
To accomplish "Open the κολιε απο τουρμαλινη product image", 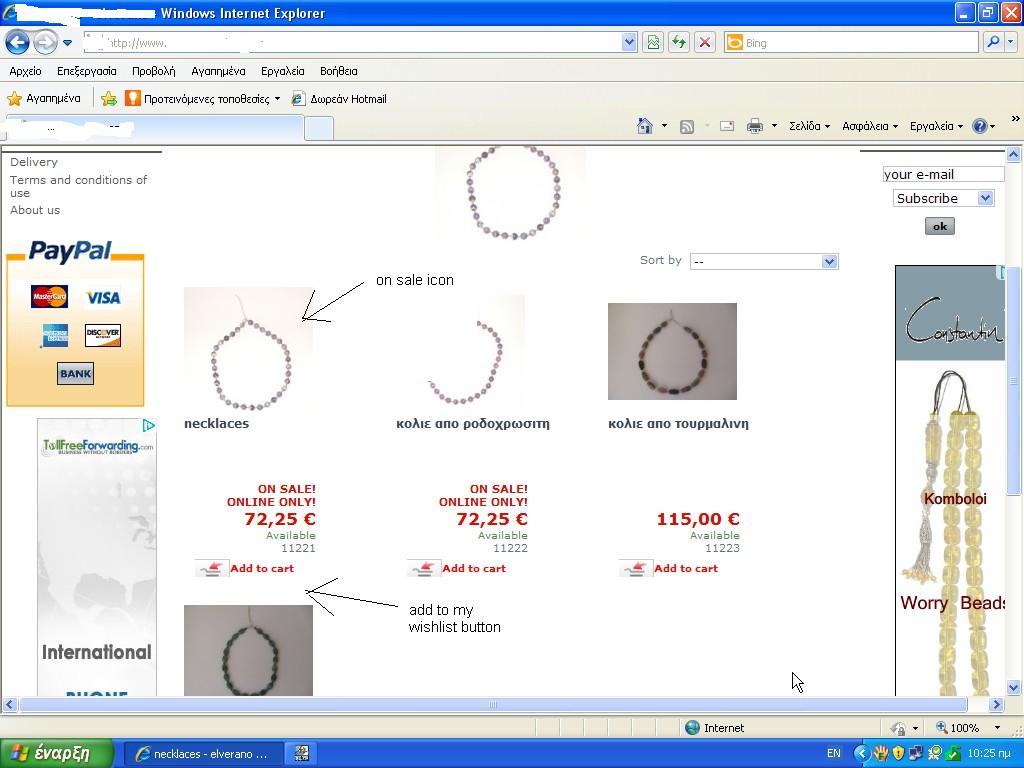I will tap(672, 351).
